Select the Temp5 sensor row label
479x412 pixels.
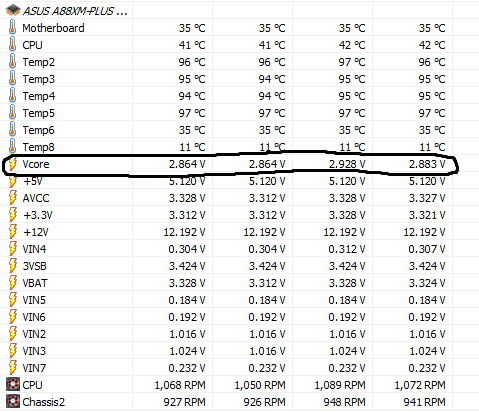[38, 113]
